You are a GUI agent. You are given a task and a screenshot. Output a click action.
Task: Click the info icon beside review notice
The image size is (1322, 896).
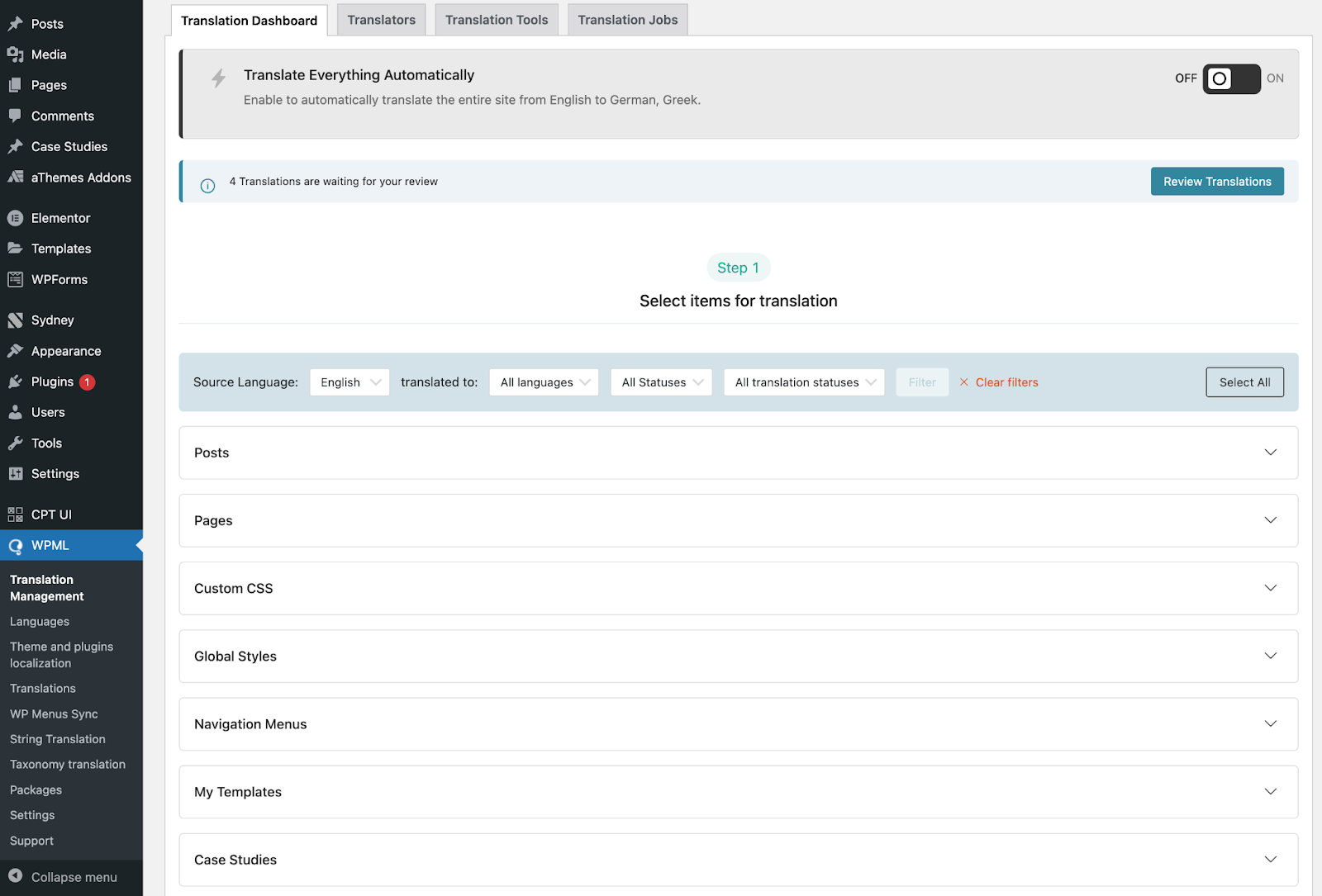pos(207,186)
